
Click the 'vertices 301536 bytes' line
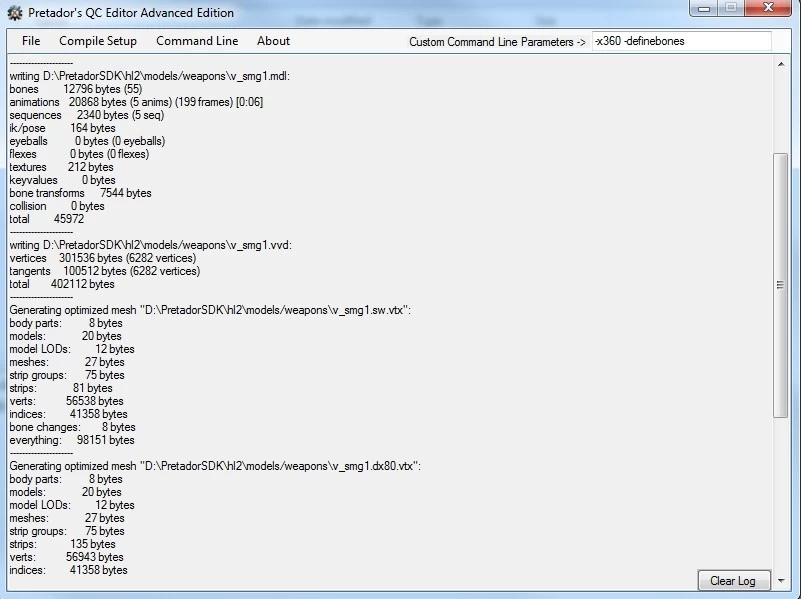click(x=103, y=258)
